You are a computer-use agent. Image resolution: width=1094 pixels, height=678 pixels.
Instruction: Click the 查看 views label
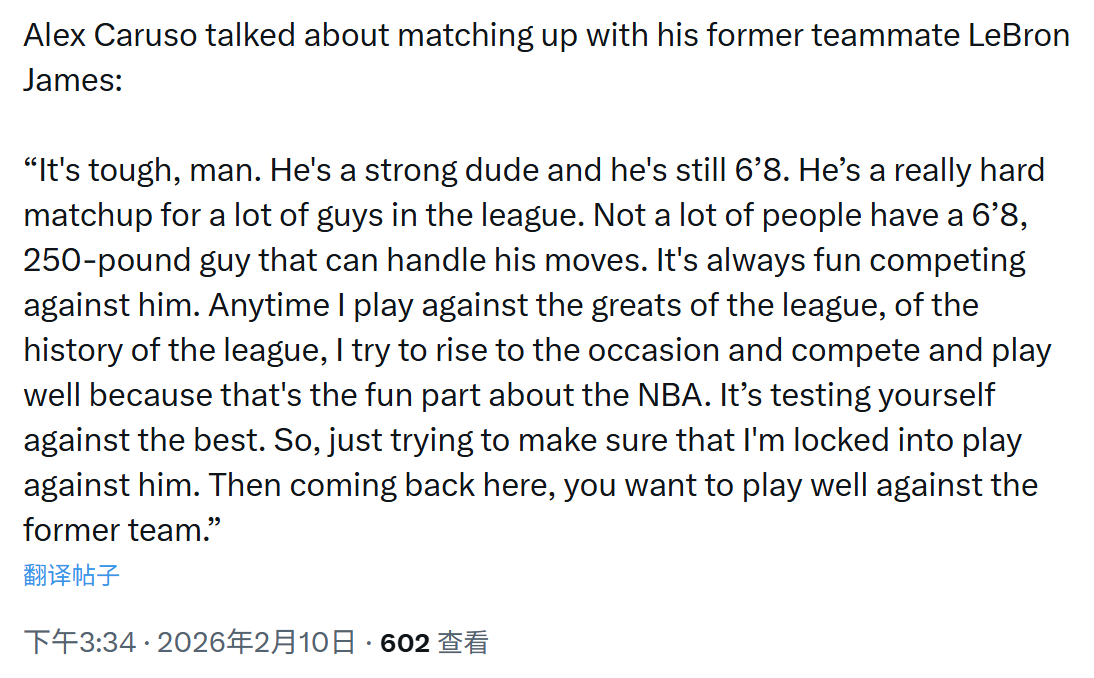pyautogui.click(x=463, y=642)
